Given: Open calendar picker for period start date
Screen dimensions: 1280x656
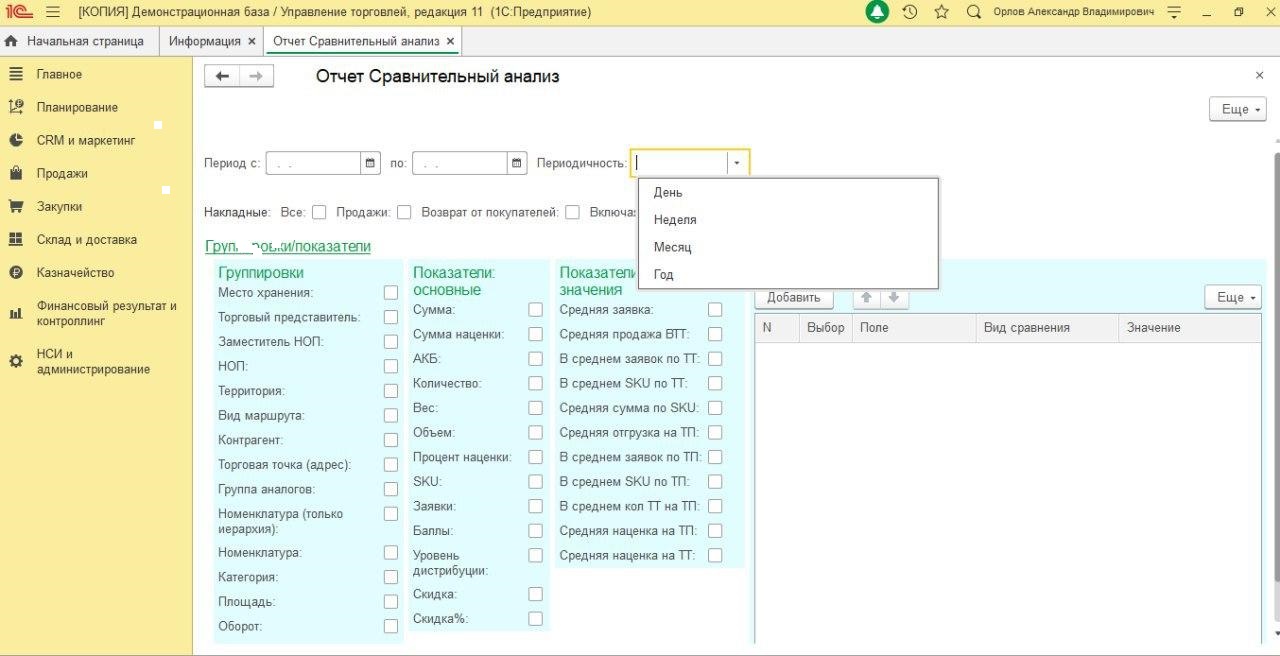Looking at the screenshot, I should [370, 163].
